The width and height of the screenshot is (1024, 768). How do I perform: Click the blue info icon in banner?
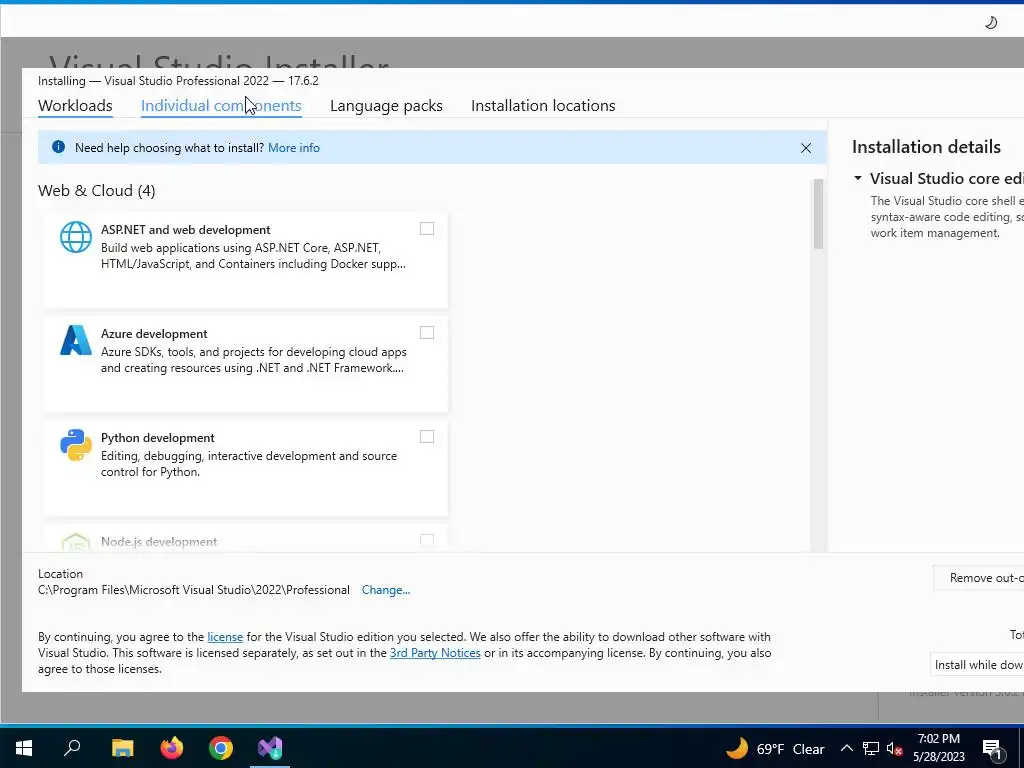(x=58, y=147)
